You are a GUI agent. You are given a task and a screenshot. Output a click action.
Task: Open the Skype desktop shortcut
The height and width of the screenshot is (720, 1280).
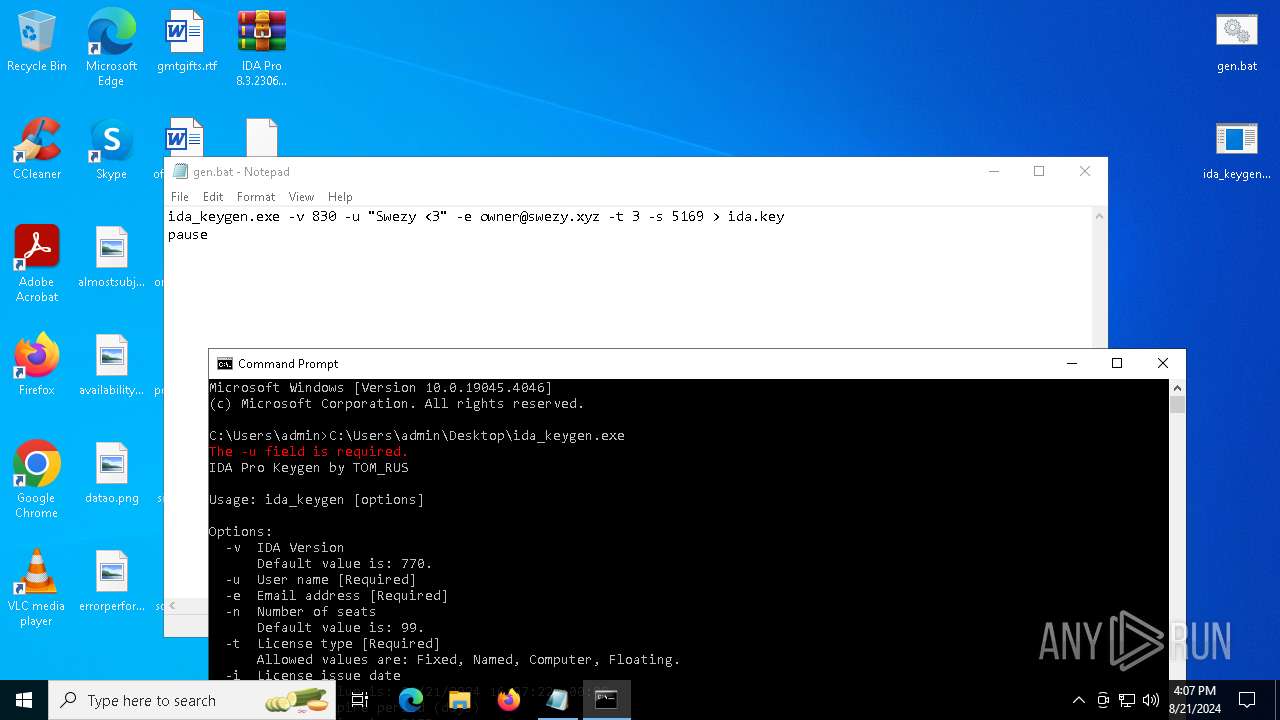click(111, 150)
